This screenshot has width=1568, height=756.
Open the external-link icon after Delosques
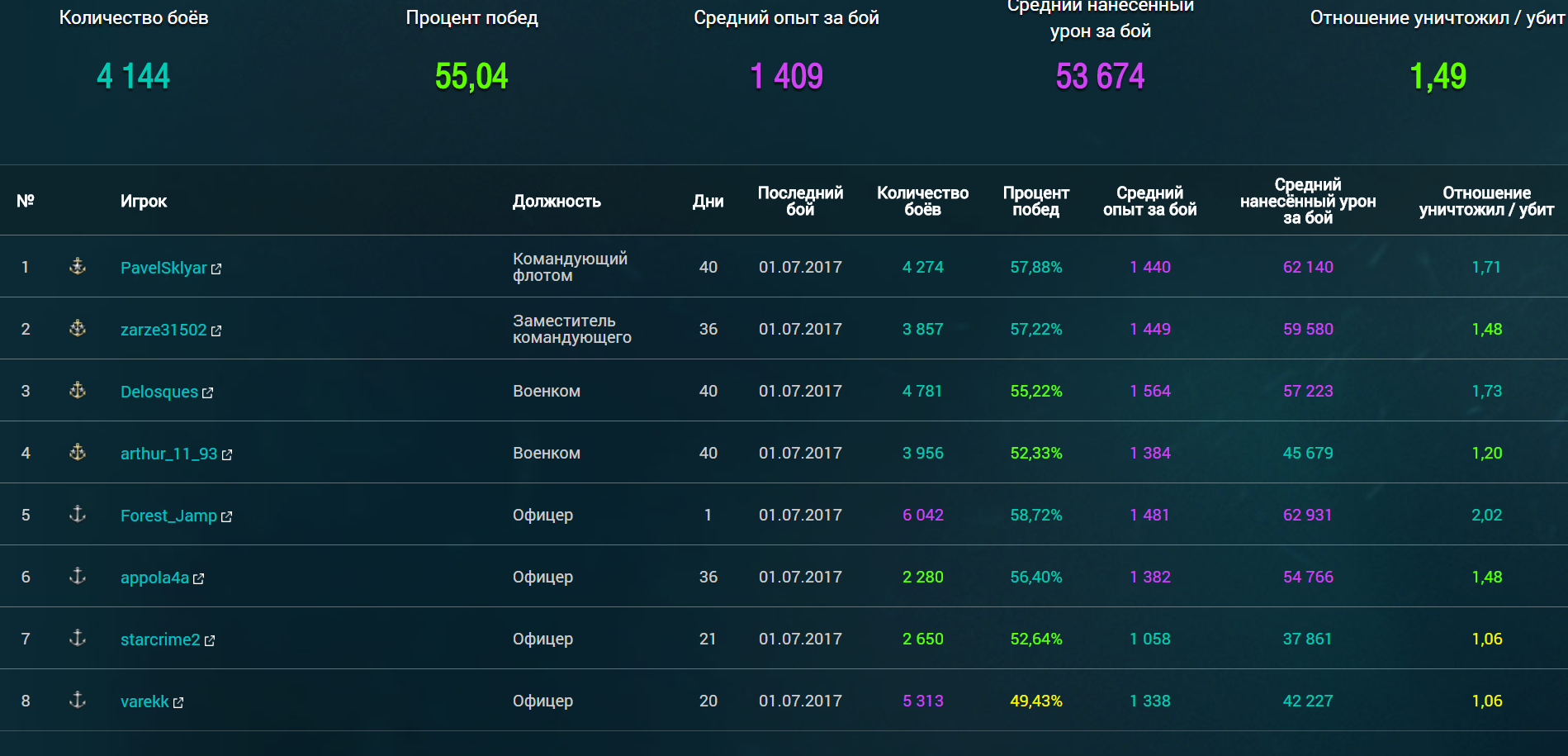point(207,392)
